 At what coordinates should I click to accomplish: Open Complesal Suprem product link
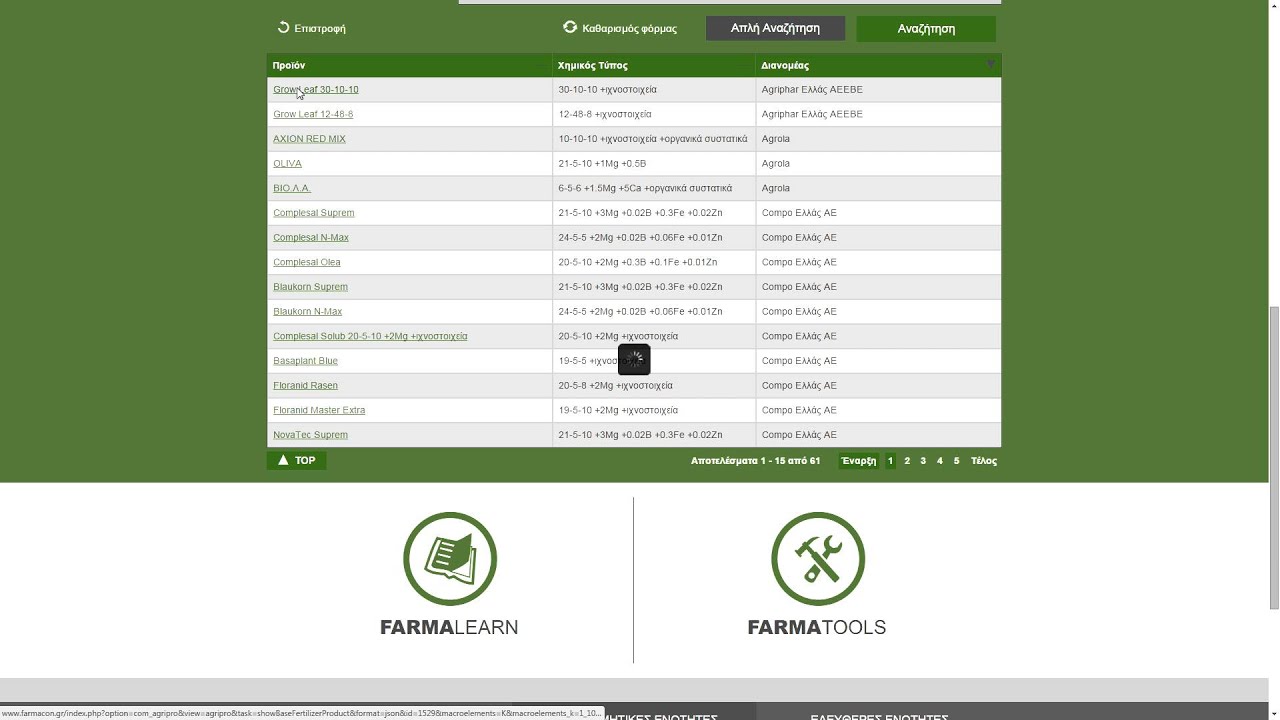pos(314,213)
